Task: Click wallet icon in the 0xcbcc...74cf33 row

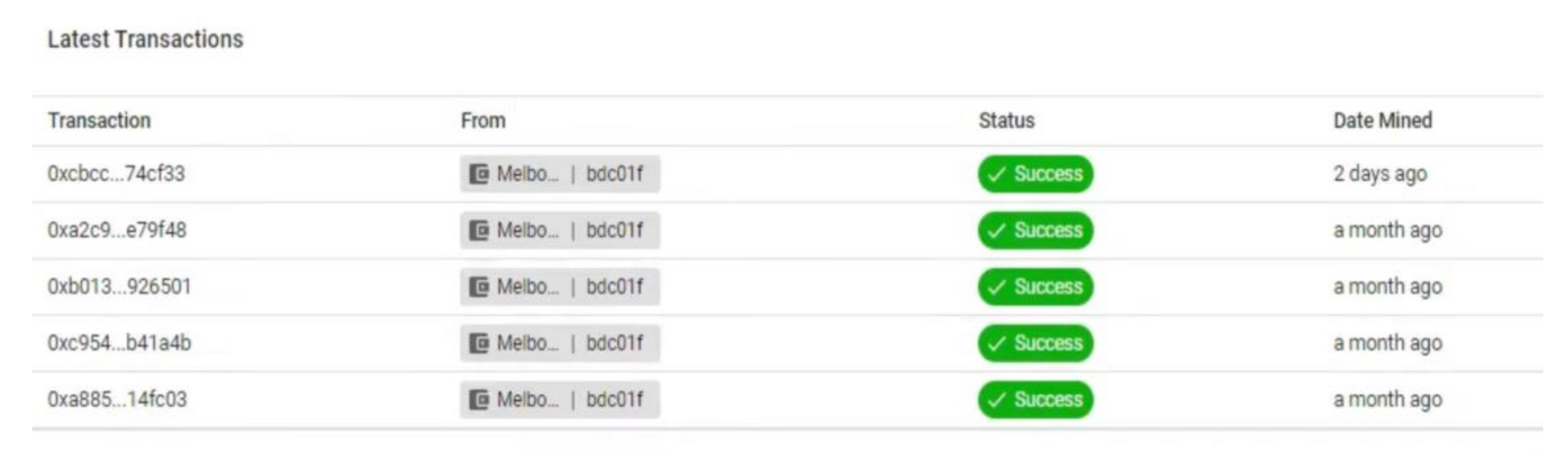Action: coord(479,175)
